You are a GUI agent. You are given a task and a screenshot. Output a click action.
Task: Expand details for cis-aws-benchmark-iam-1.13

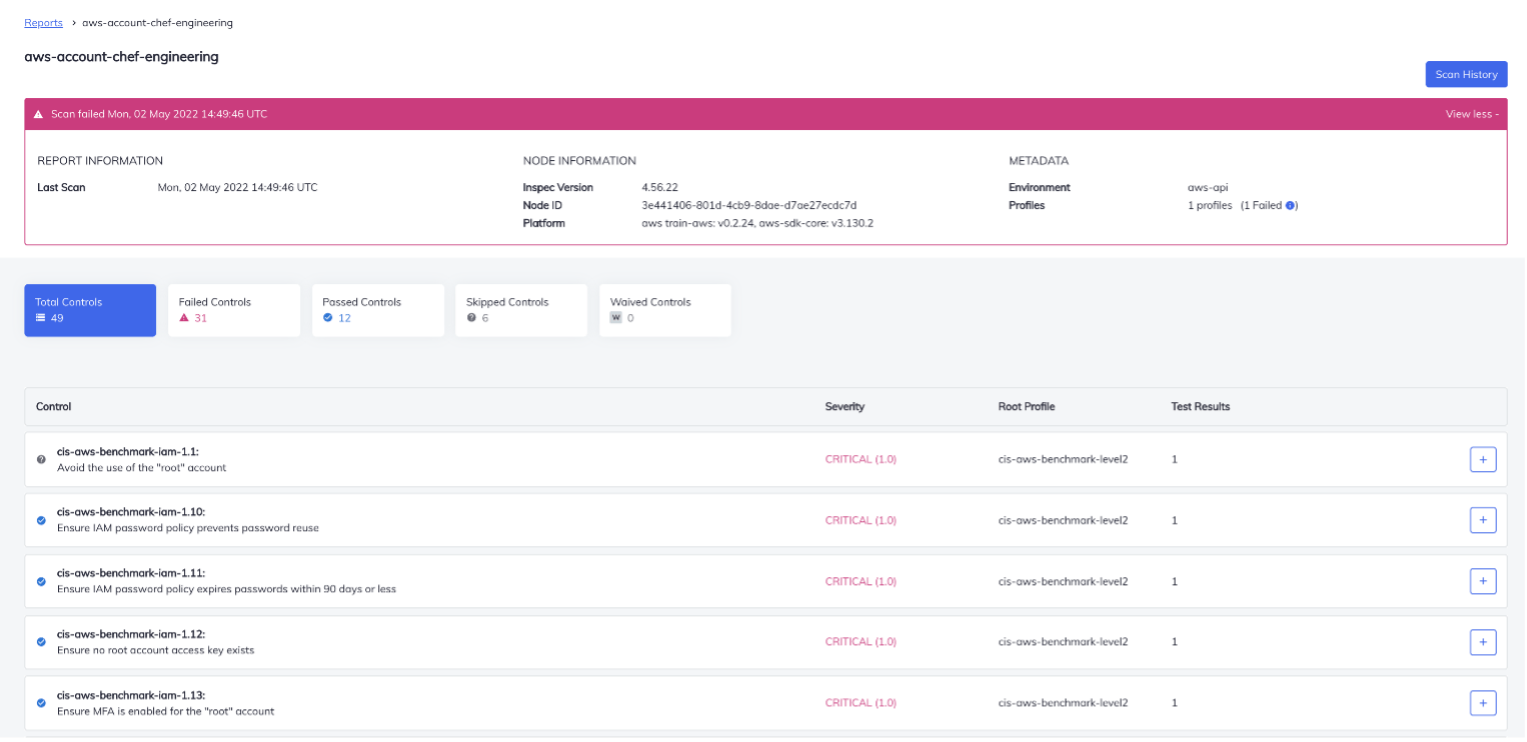pyautogui.click(x=1483, y=703)
